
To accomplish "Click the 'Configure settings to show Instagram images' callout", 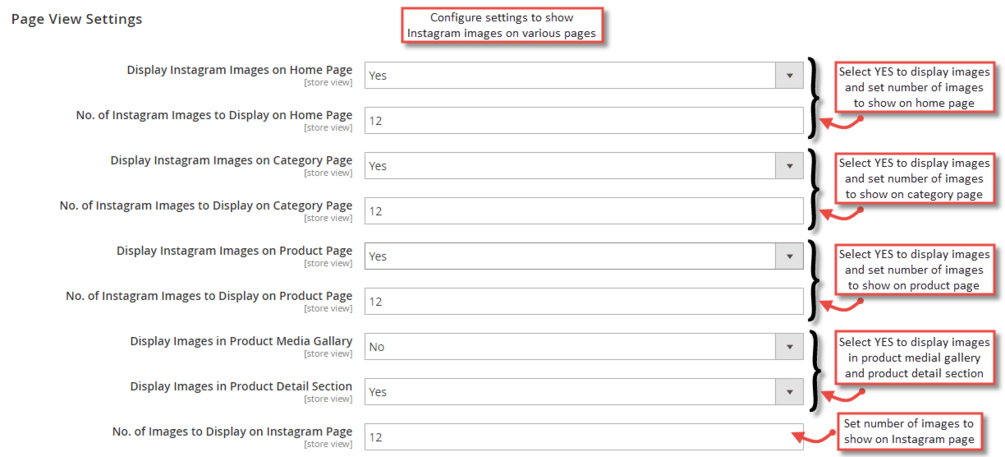I will 504,26.
